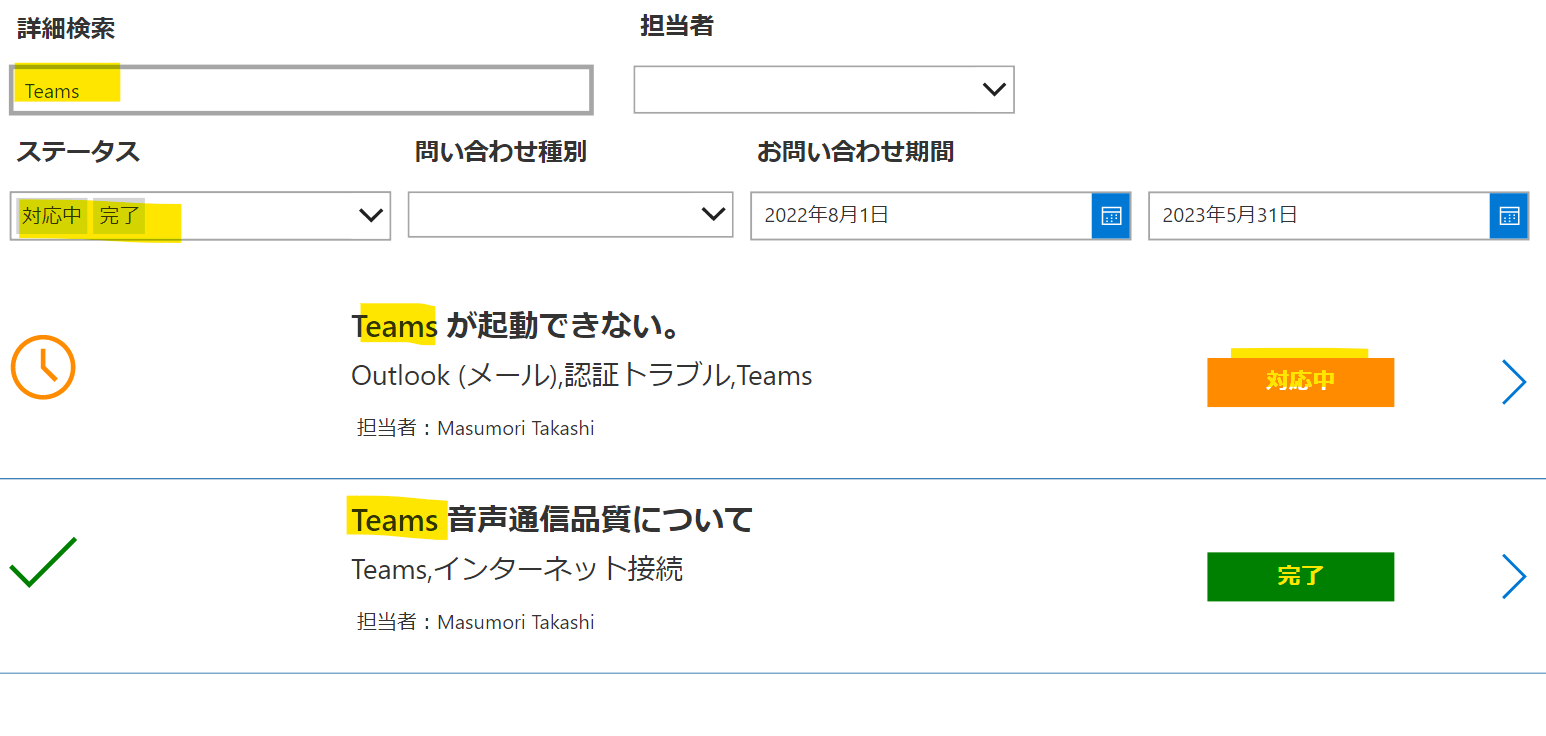The image size is (1546, 736).
Task: Click the 詳細検索 label
Action: (66, 28)
